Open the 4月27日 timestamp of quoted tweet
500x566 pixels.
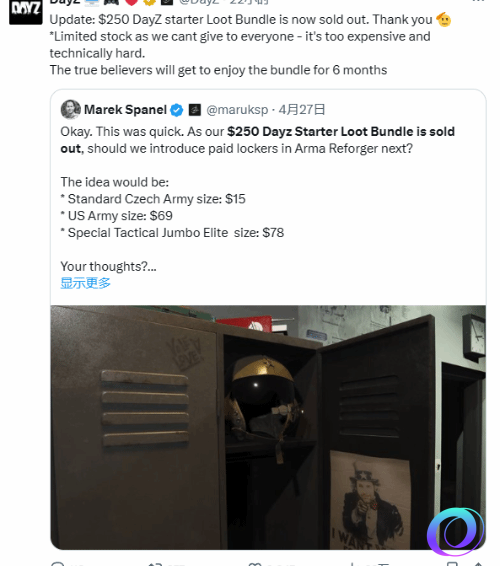(302, 110)
